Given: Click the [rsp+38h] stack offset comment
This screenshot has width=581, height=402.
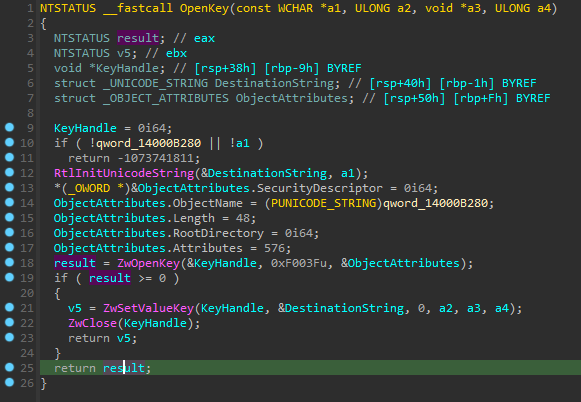Looking at the screenshot, I should tap(225, 68).
